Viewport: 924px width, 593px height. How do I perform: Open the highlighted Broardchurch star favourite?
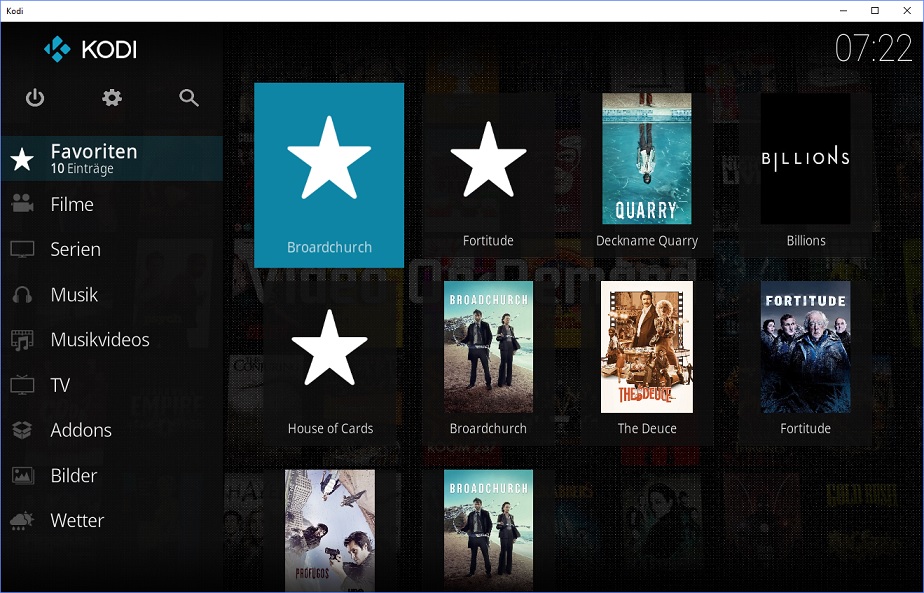[x=329, y=175]
